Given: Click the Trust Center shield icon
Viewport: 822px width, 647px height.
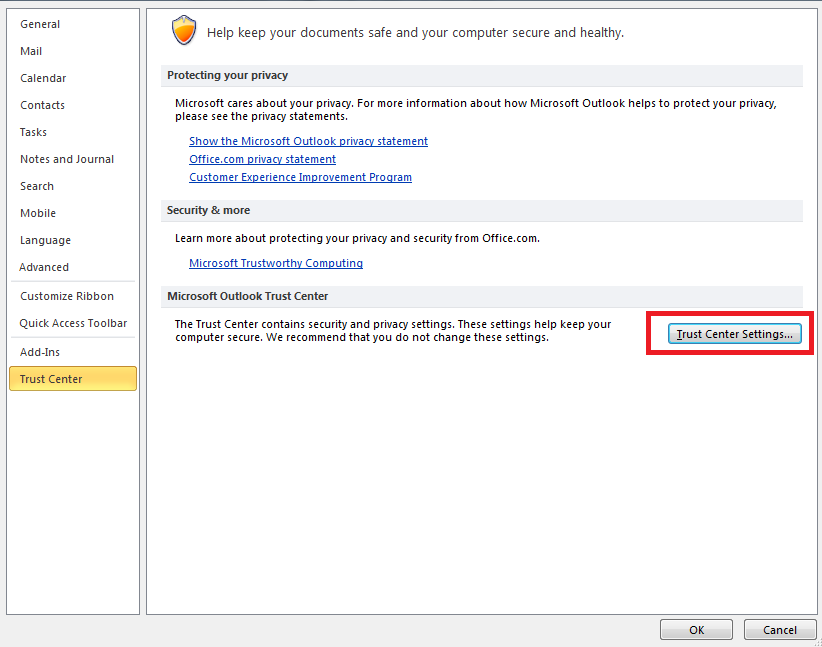Looking at the screenshot, I should click(184, 31).
